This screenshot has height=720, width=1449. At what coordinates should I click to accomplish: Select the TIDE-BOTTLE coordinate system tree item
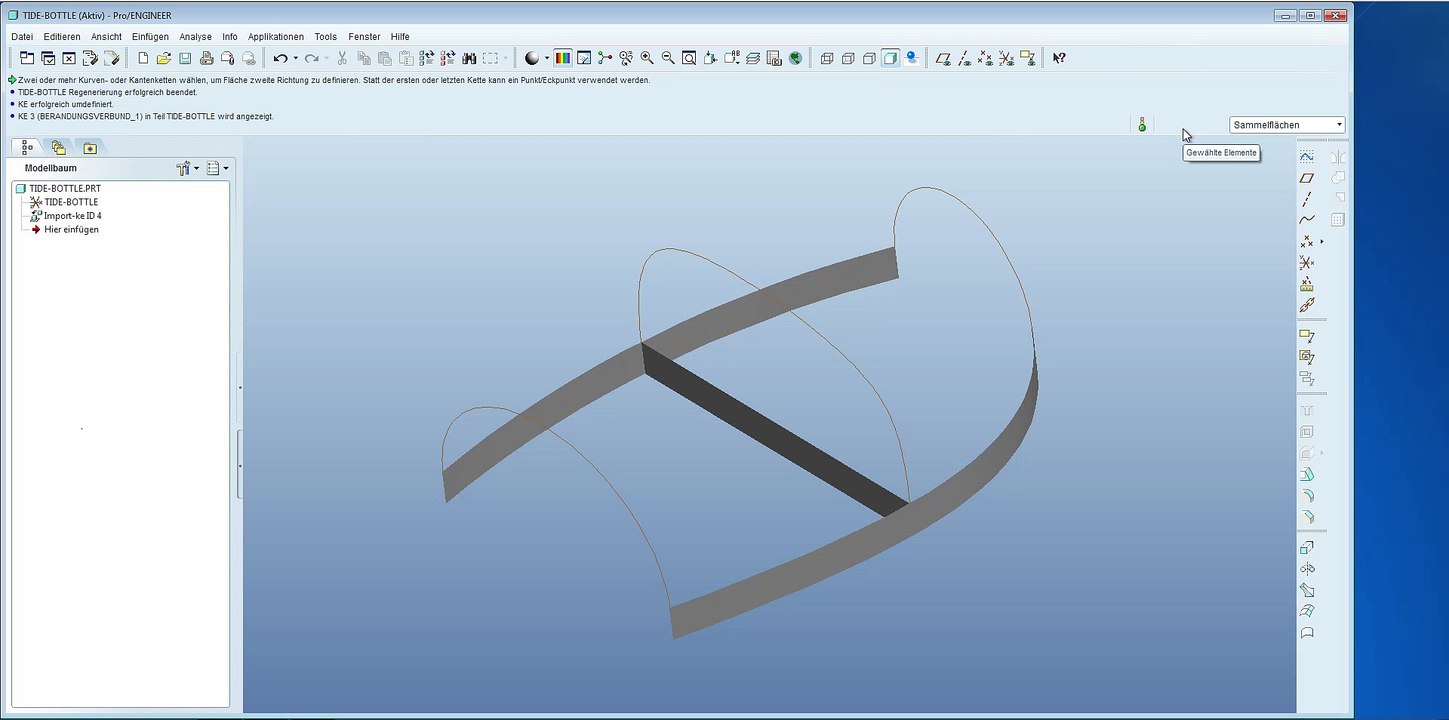64,202
